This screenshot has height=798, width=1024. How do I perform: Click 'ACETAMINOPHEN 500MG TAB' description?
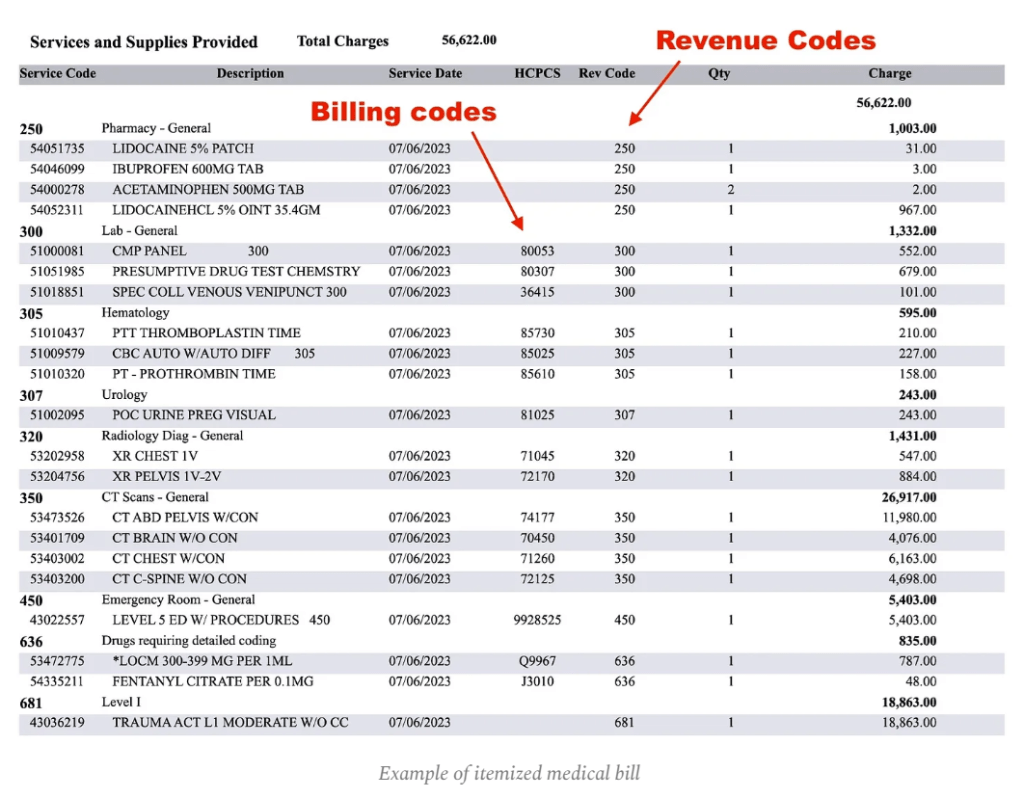(x=208, y=189)
